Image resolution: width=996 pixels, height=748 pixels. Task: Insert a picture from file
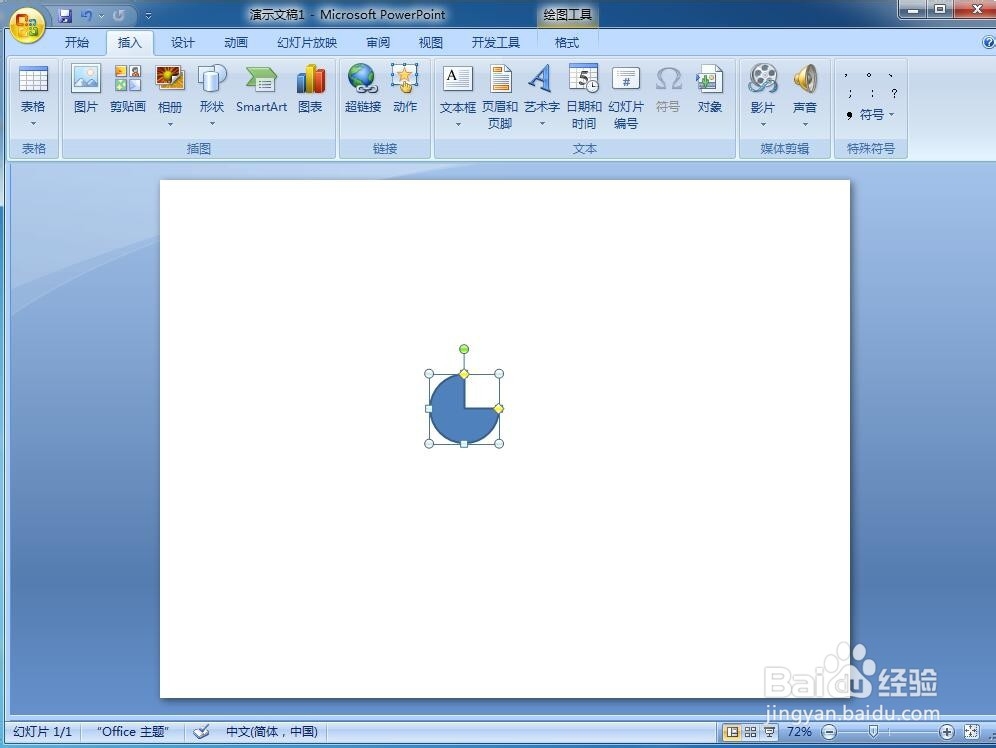pyautogui.click(x=85, y=90)
